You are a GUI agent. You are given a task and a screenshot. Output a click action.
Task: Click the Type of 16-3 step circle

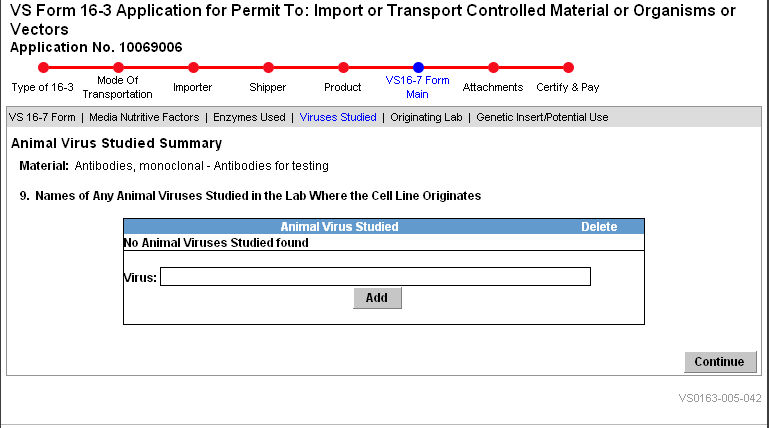pos(43,68)
